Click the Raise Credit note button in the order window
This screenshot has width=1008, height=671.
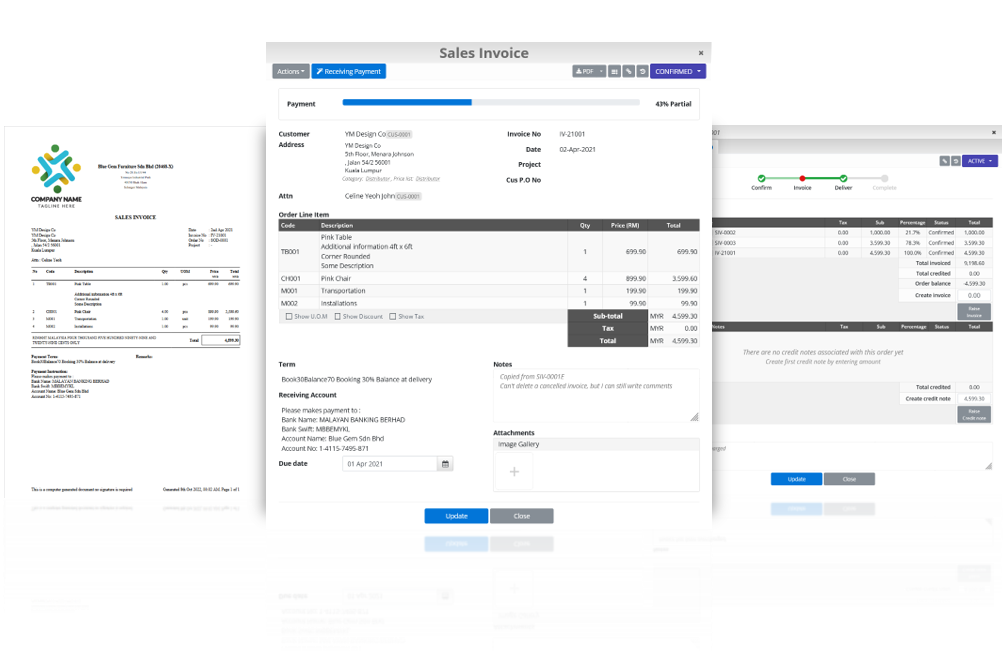click(974, 415)
